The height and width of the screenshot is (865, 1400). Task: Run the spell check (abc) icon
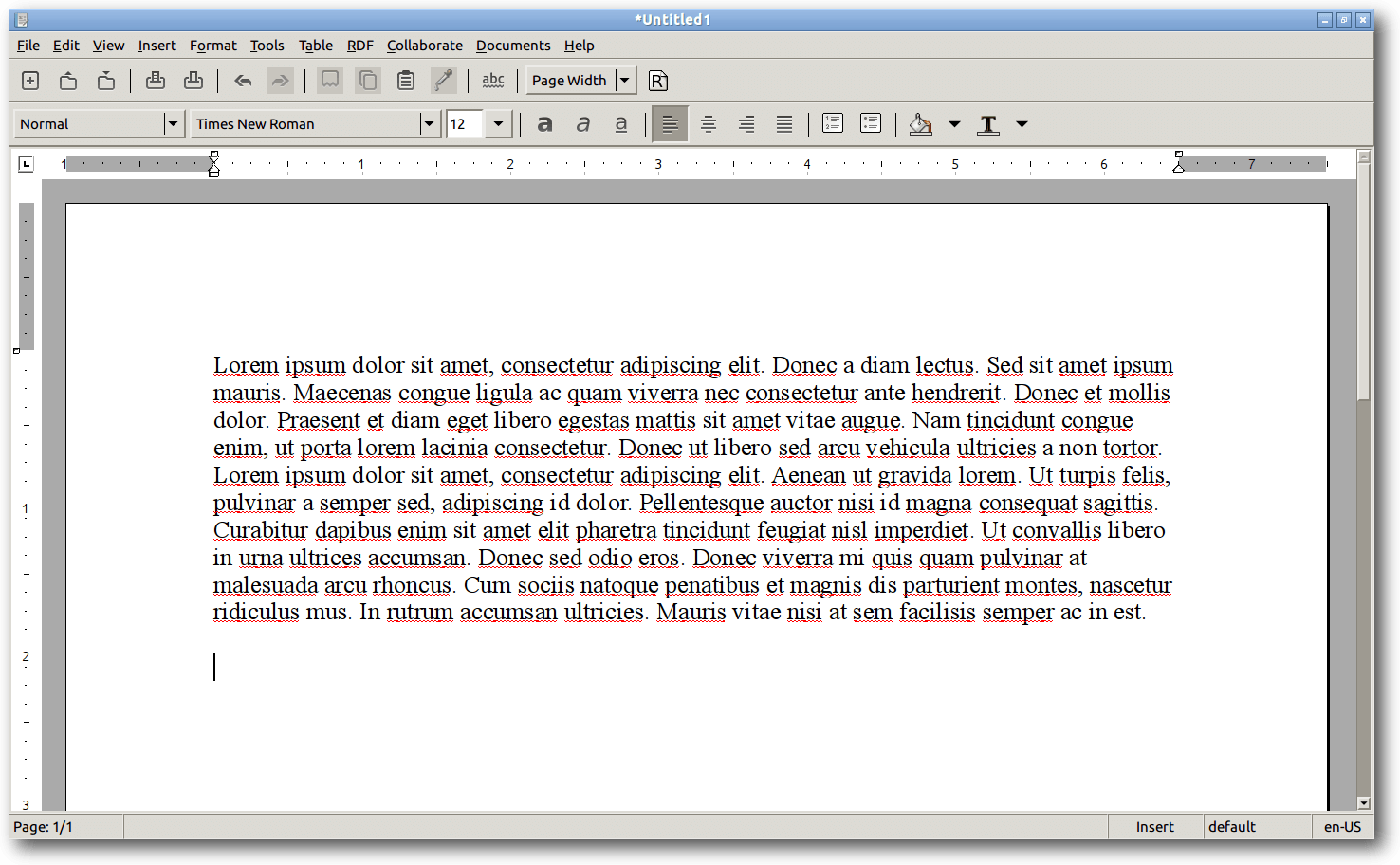coord(493,81)
